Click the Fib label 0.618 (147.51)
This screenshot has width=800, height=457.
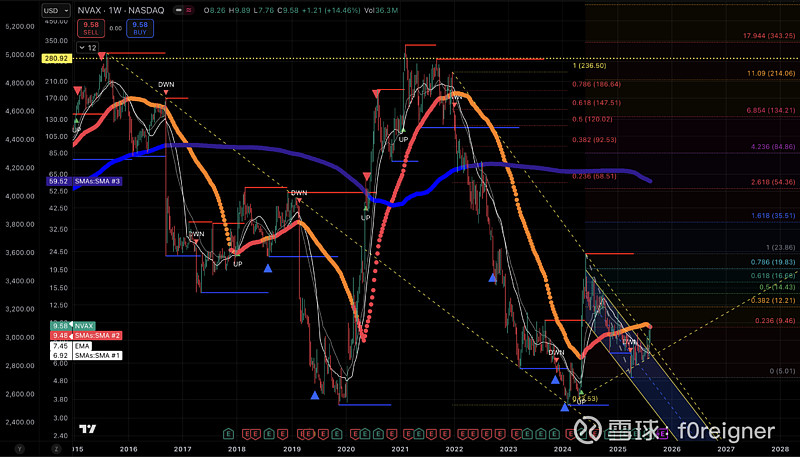(596, 103)
